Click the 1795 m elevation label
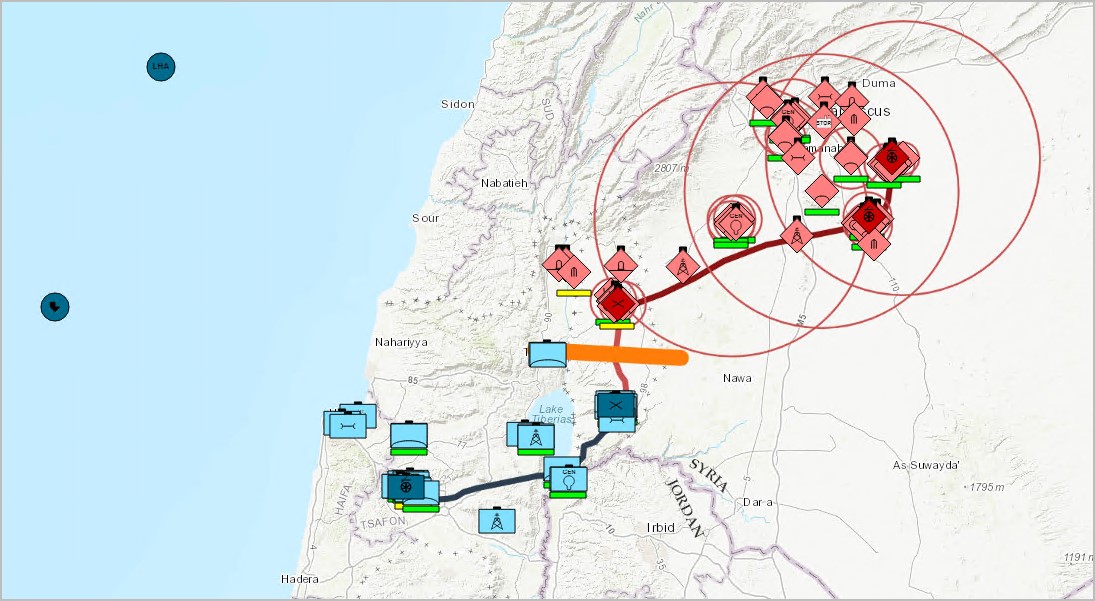The image size is (1095, 601). (x=987, y=487)
